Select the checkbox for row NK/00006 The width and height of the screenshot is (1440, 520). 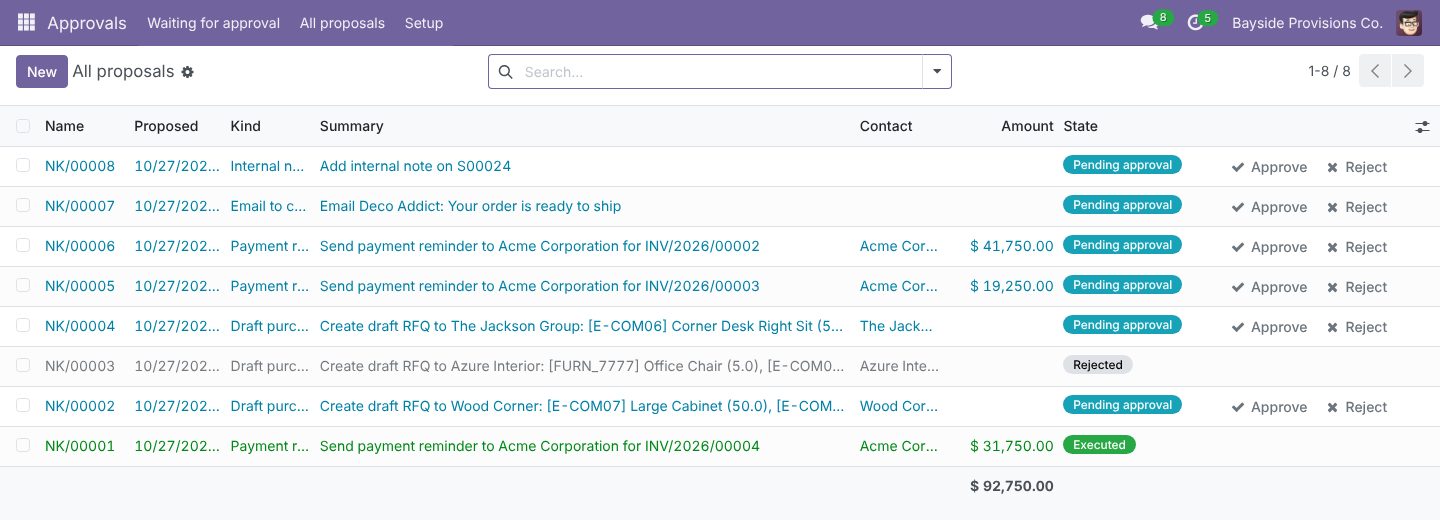23,246
